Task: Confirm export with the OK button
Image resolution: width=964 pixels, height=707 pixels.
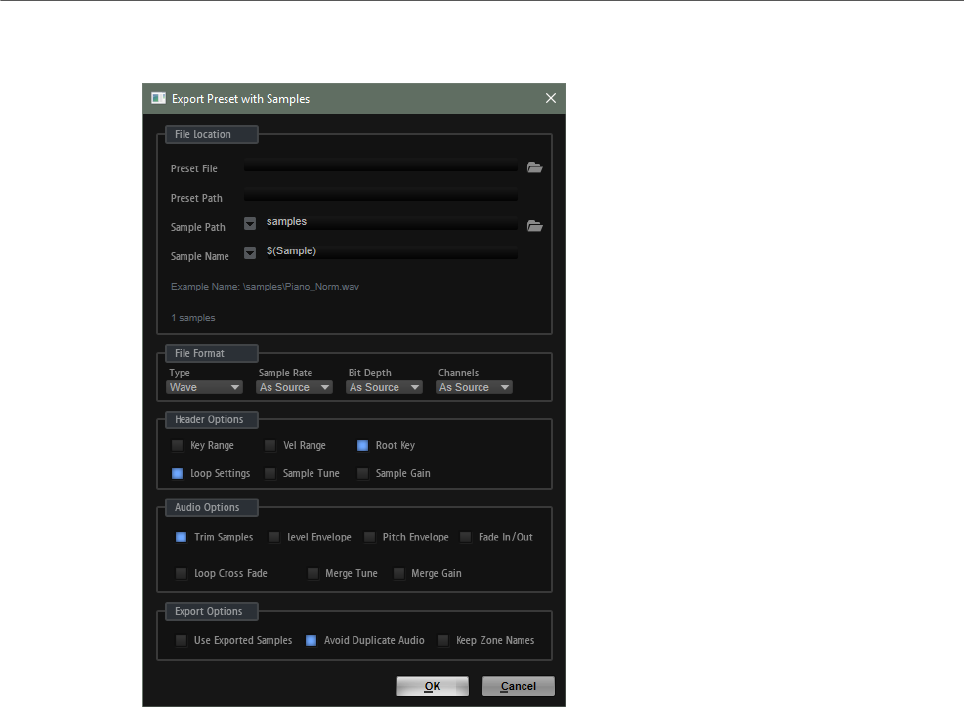Action: tap(432, 686)
